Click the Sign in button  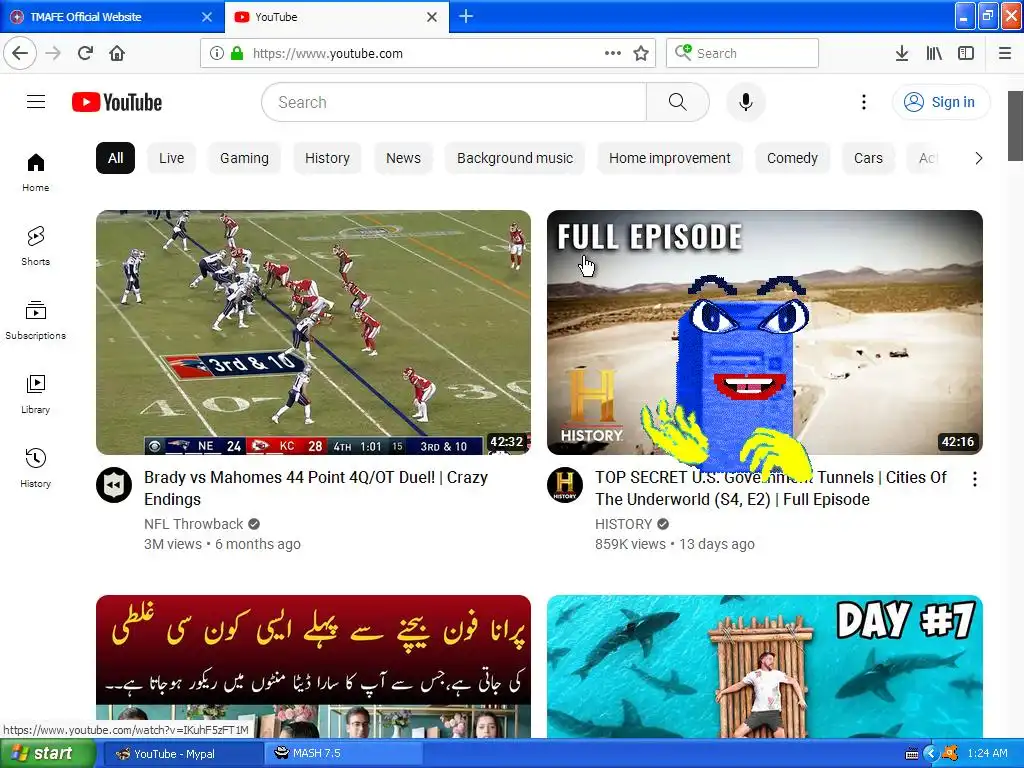click(941, 102)
